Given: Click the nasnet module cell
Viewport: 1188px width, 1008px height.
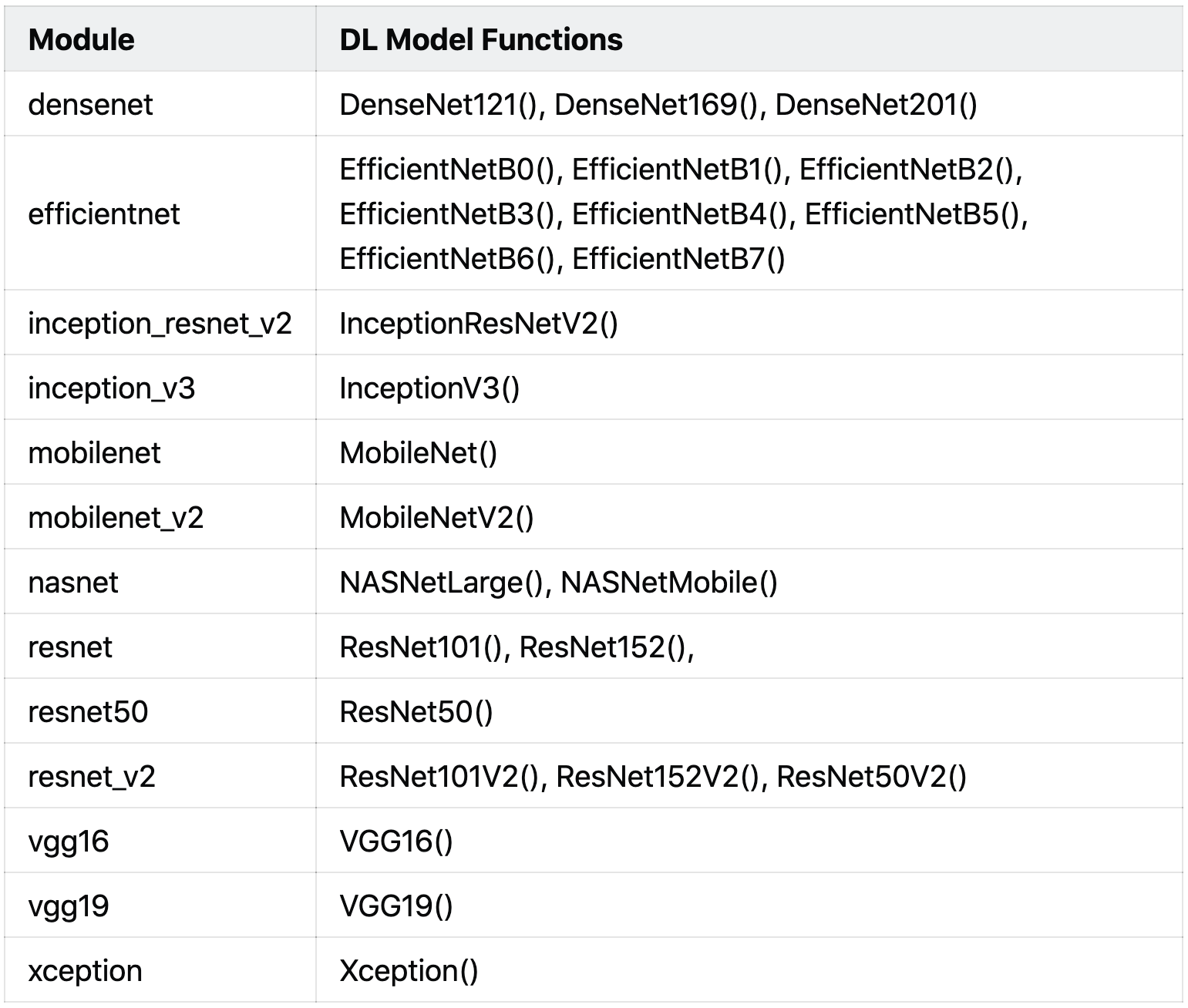Looking at the screenshot, I should click(x=73, y=583).
